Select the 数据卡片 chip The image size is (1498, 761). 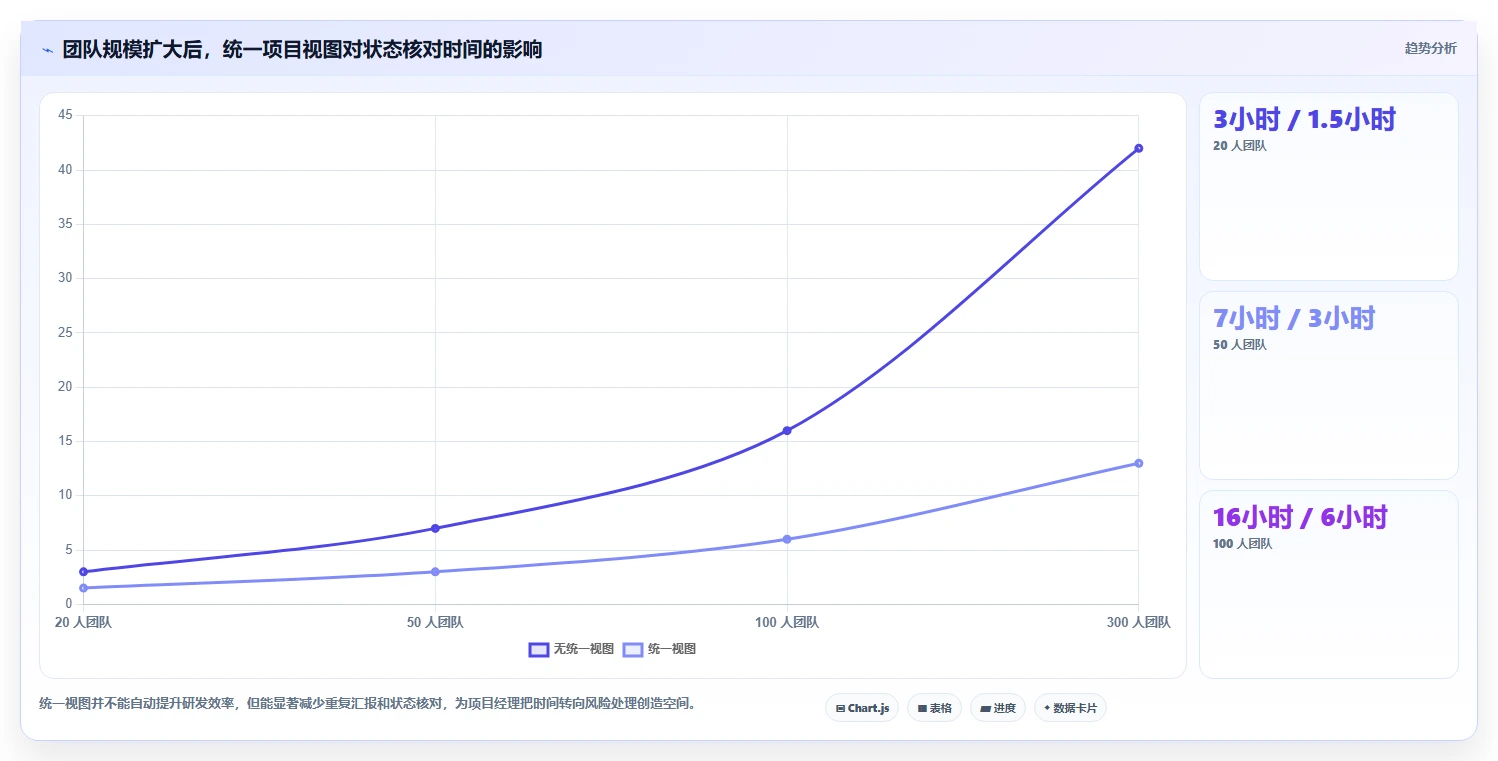(x=1070, y=708)
